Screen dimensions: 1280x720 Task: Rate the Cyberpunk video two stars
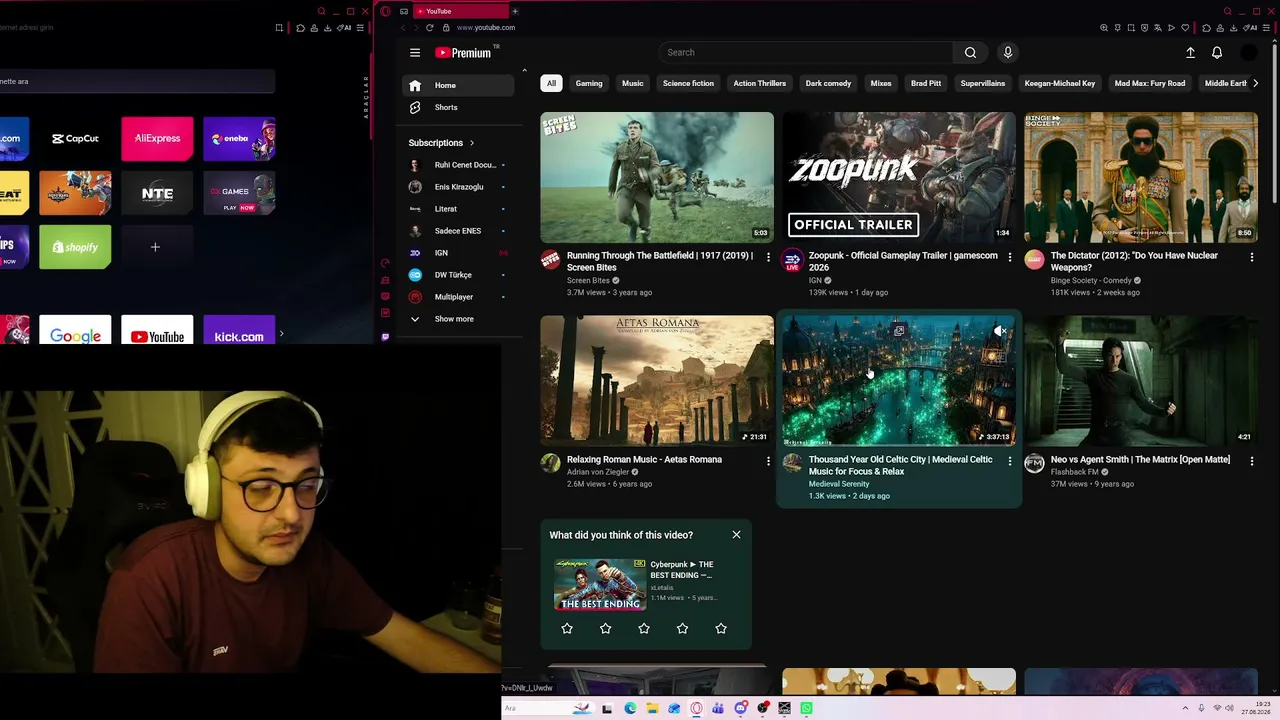[x=605, y=628]
